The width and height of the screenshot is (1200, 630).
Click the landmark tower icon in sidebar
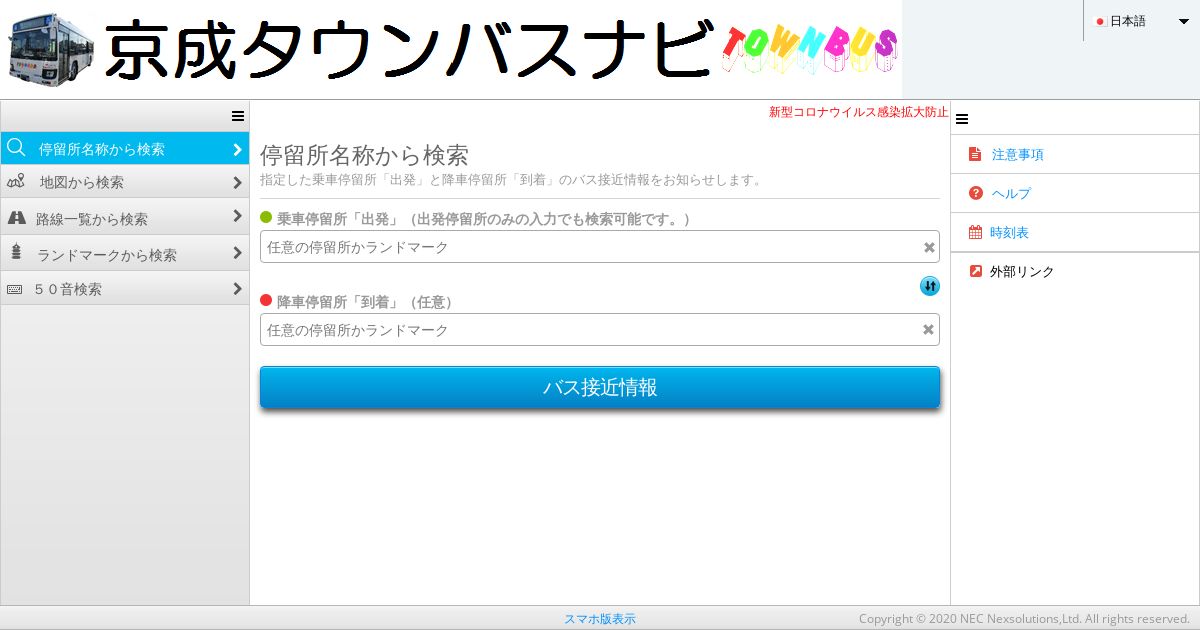(x=16, y=252)
